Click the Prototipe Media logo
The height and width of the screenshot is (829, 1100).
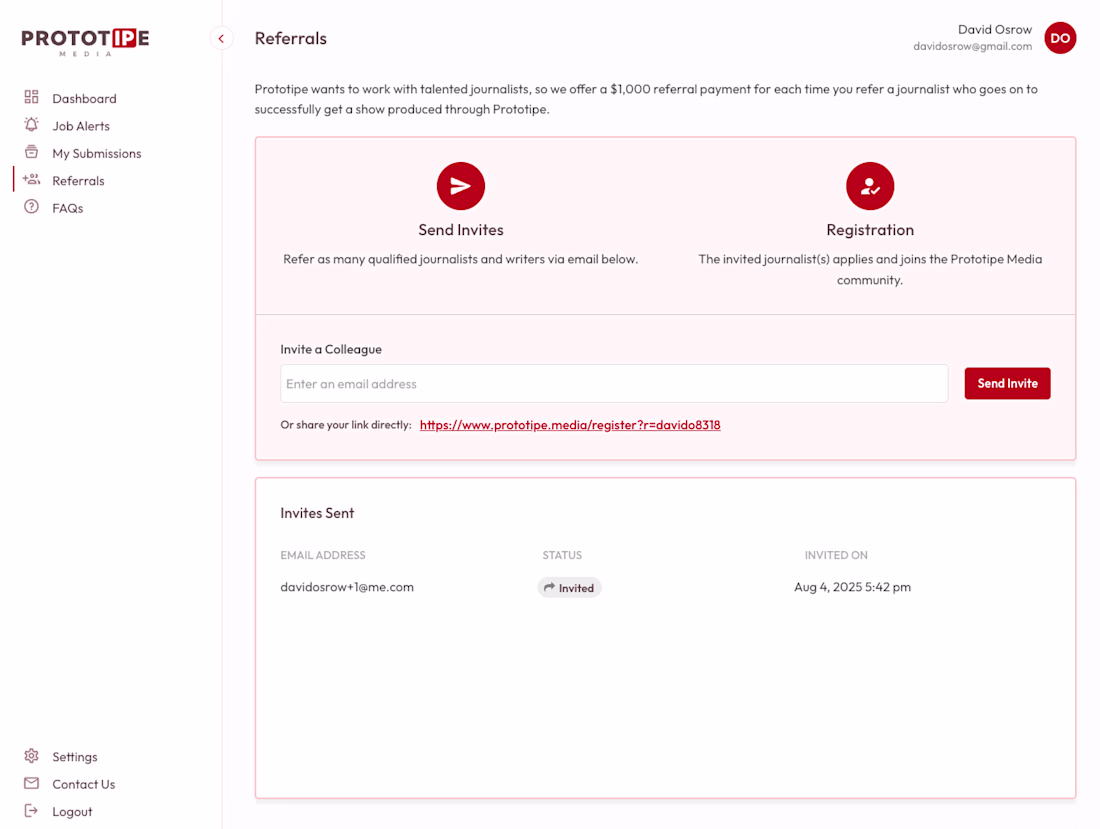[85, 41]
